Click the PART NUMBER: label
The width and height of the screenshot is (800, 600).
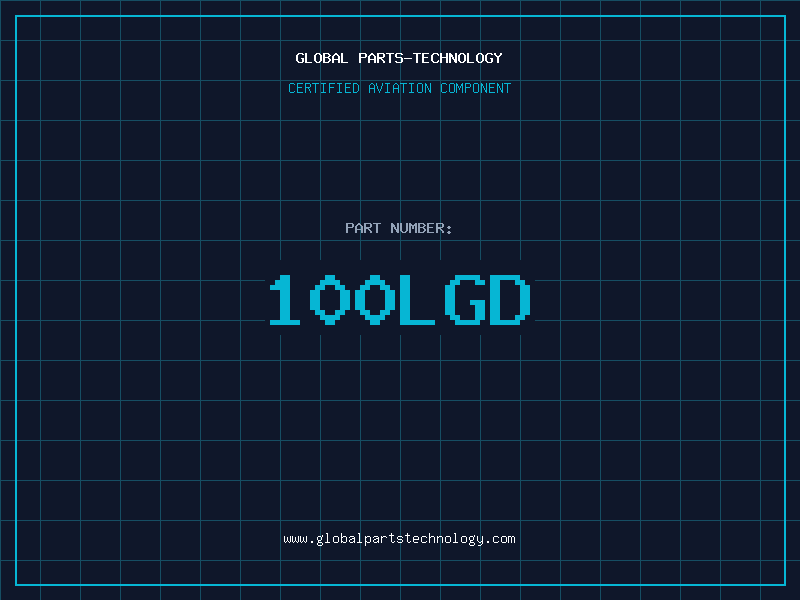click(x=399, y=229)
